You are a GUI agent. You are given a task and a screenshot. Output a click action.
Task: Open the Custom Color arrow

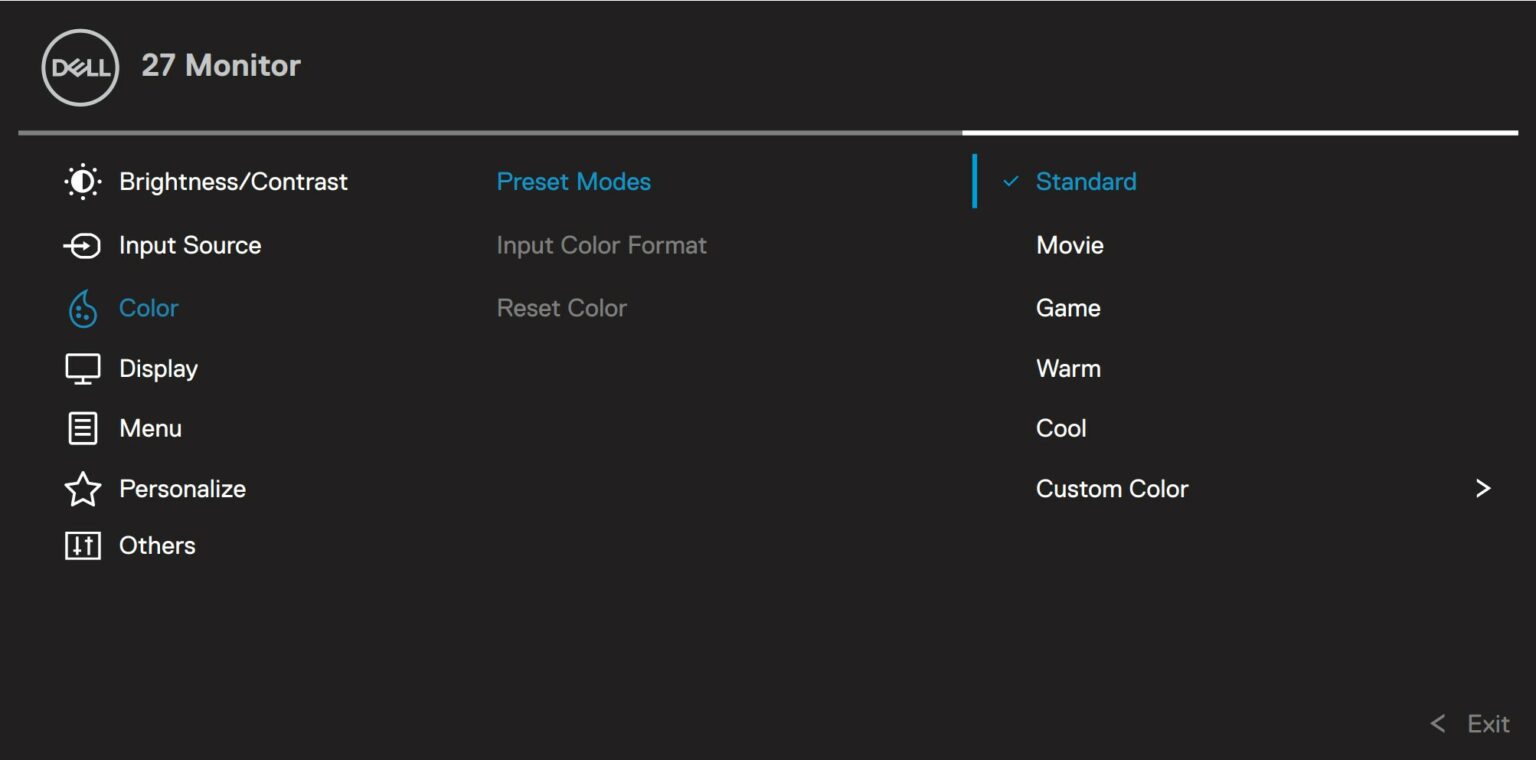pos(1484,488)
